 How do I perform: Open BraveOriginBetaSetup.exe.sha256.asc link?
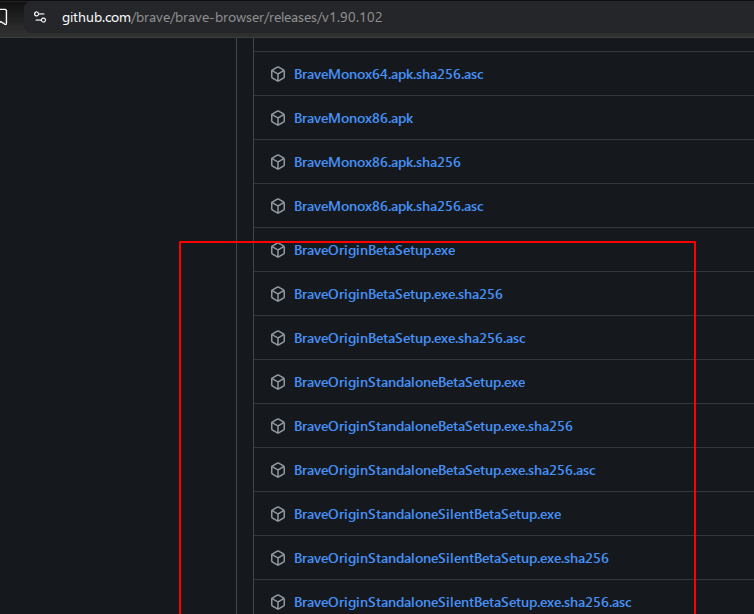410,338
